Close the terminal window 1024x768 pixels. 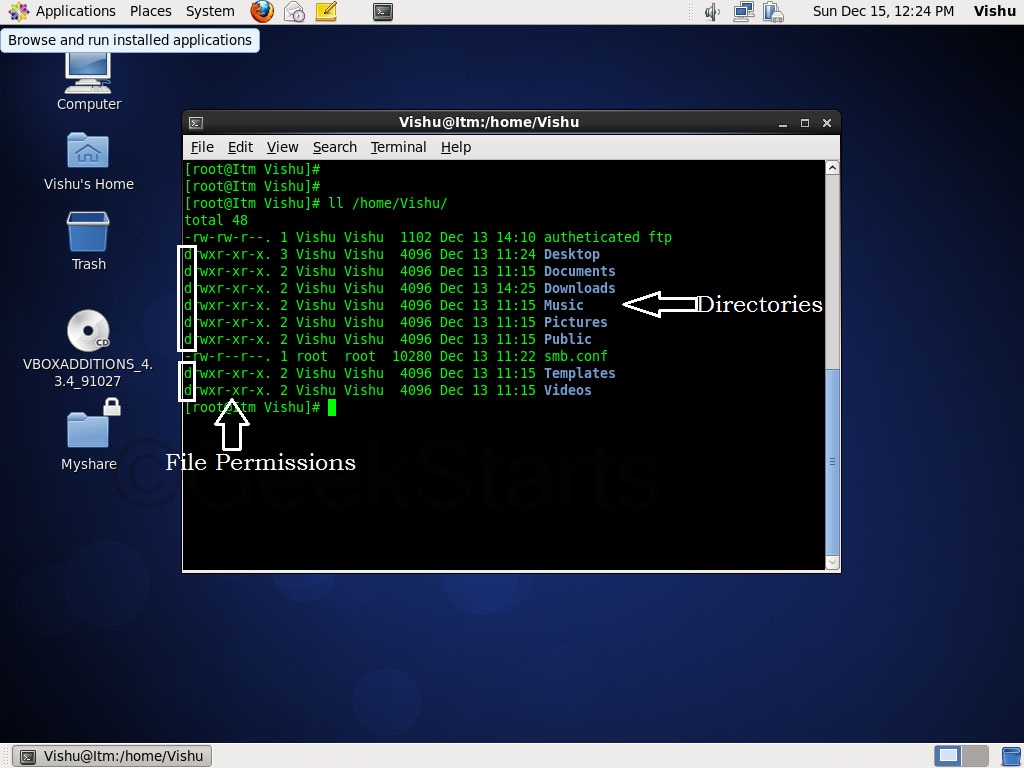[827, 123]
